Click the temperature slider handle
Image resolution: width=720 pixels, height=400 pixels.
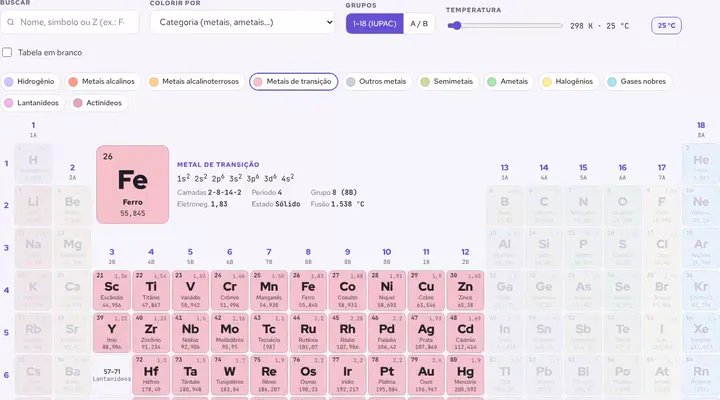click(455, 26)
